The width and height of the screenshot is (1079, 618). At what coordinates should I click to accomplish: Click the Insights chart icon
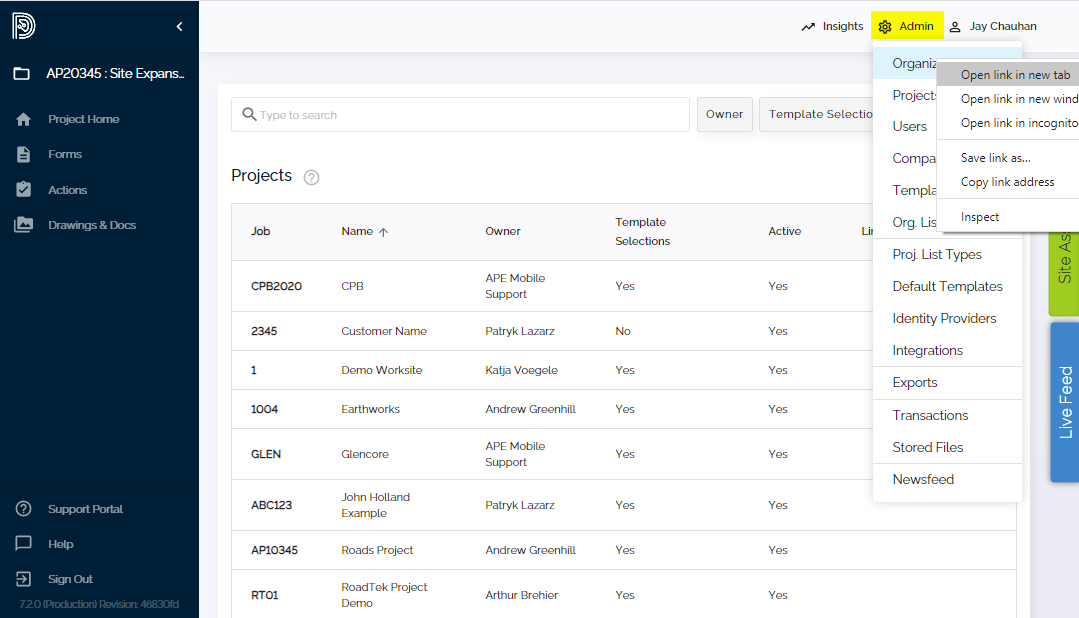(808, 26)
